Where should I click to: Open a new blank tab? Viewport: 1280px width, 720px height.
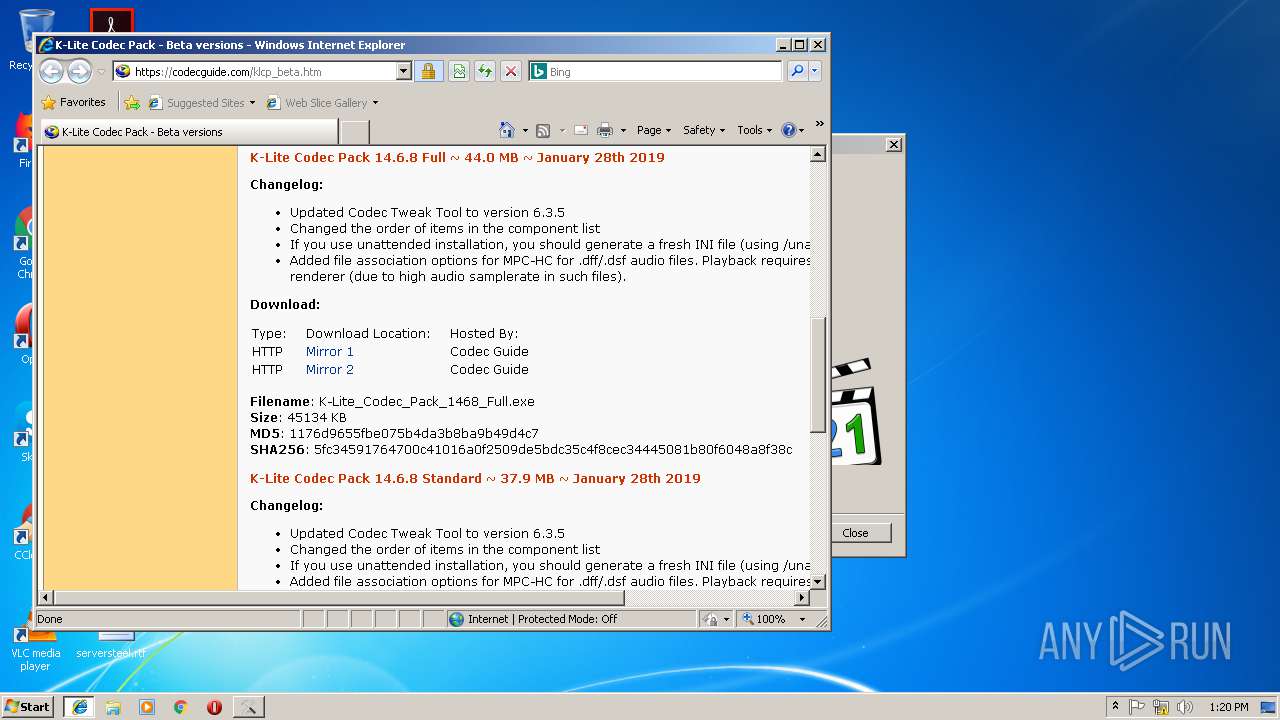tap(355, 131)
